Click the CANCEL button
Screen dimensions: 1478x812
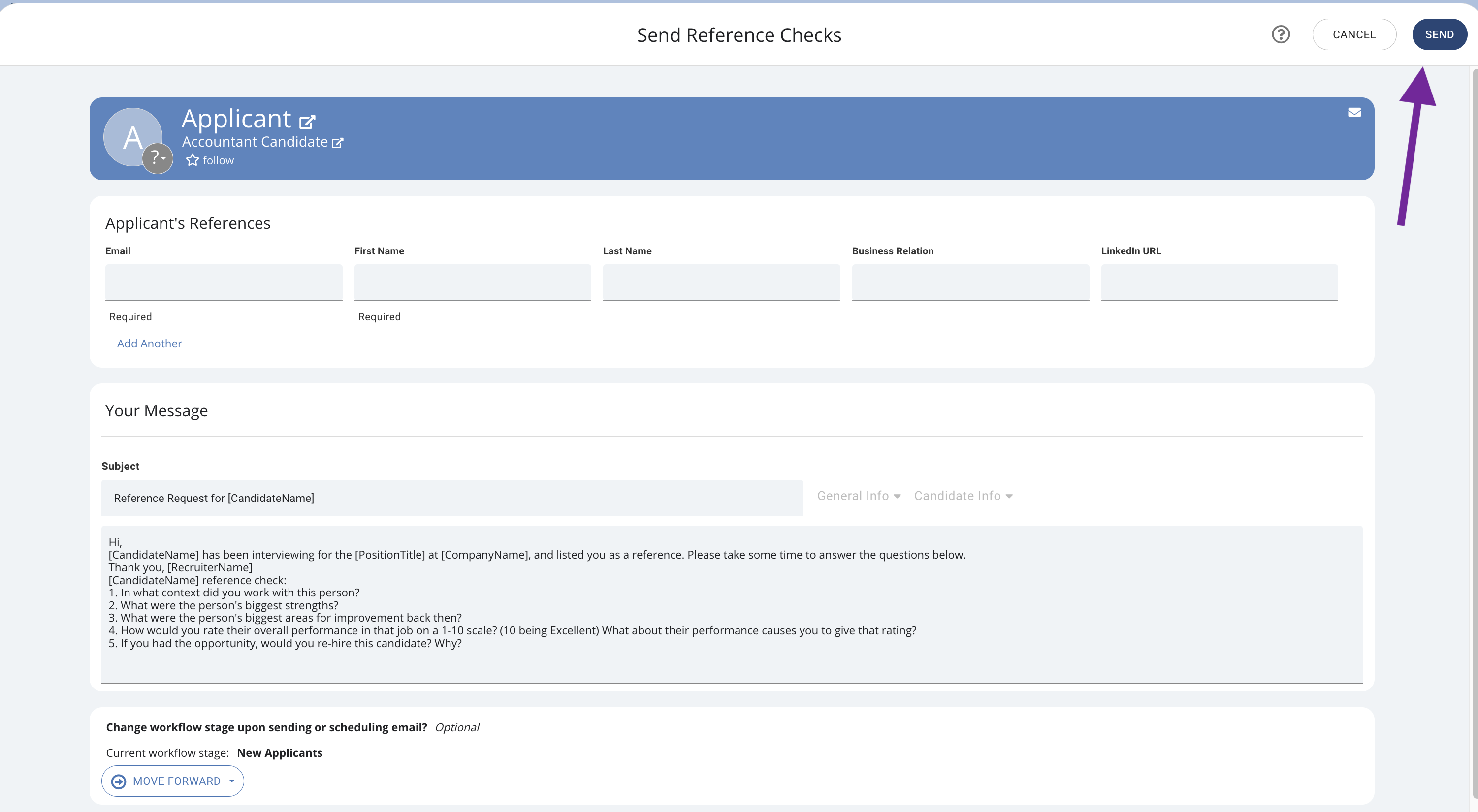1354,34
